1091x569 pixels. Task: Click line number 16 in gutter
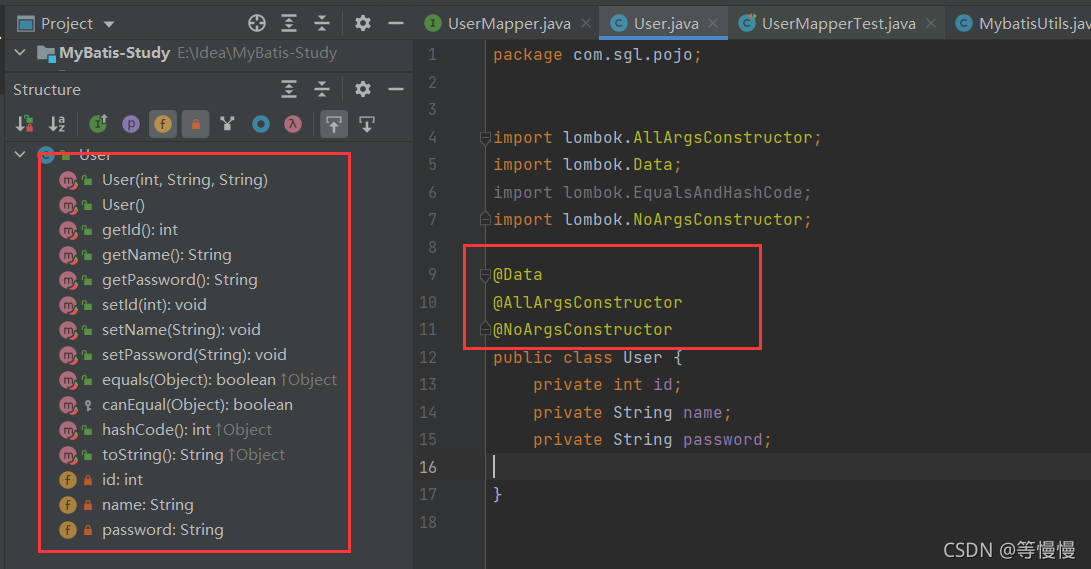point(428,467)
